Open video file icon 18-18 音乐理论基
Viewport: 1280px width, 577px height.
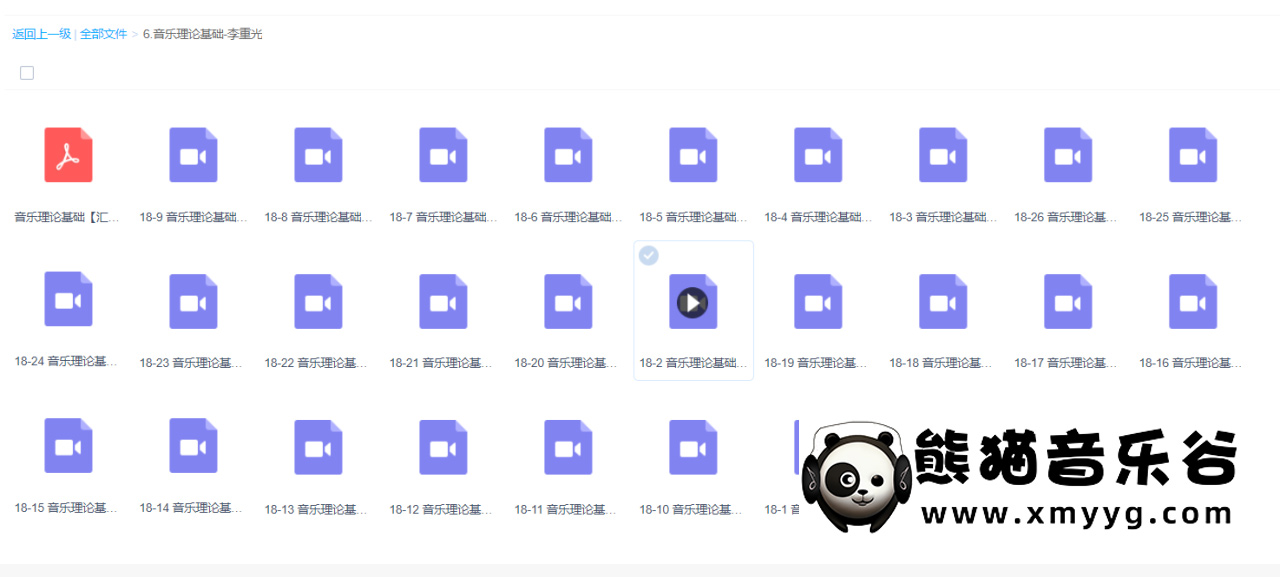[x=943, y=301]
